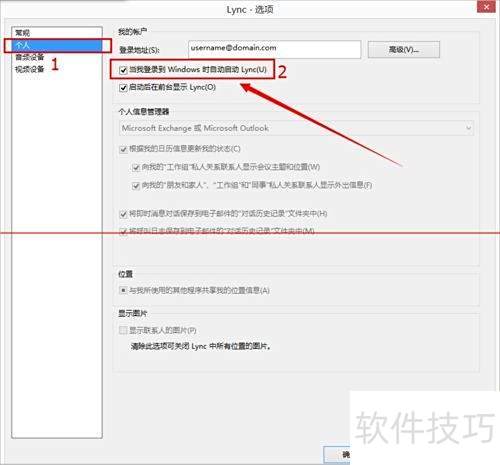Toggle save call logs to email folder (M)
Screen dimensions: 500x465
(x=123, y=231)
